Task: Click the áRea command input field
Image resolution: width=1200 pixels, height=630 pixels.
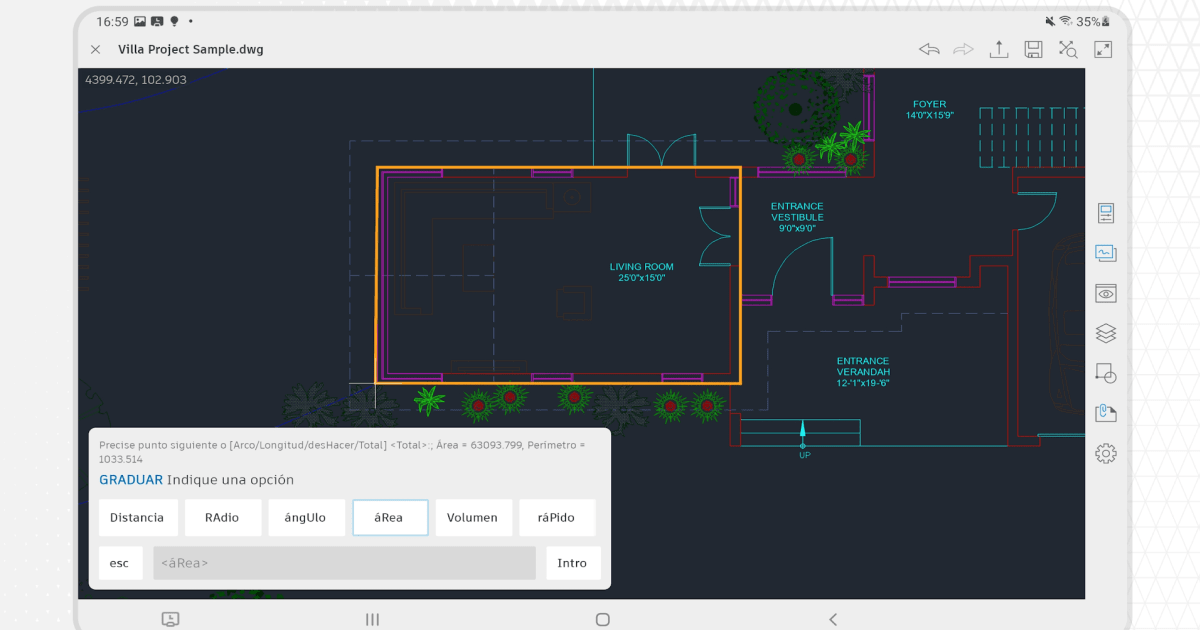Action: pos(344,563)
